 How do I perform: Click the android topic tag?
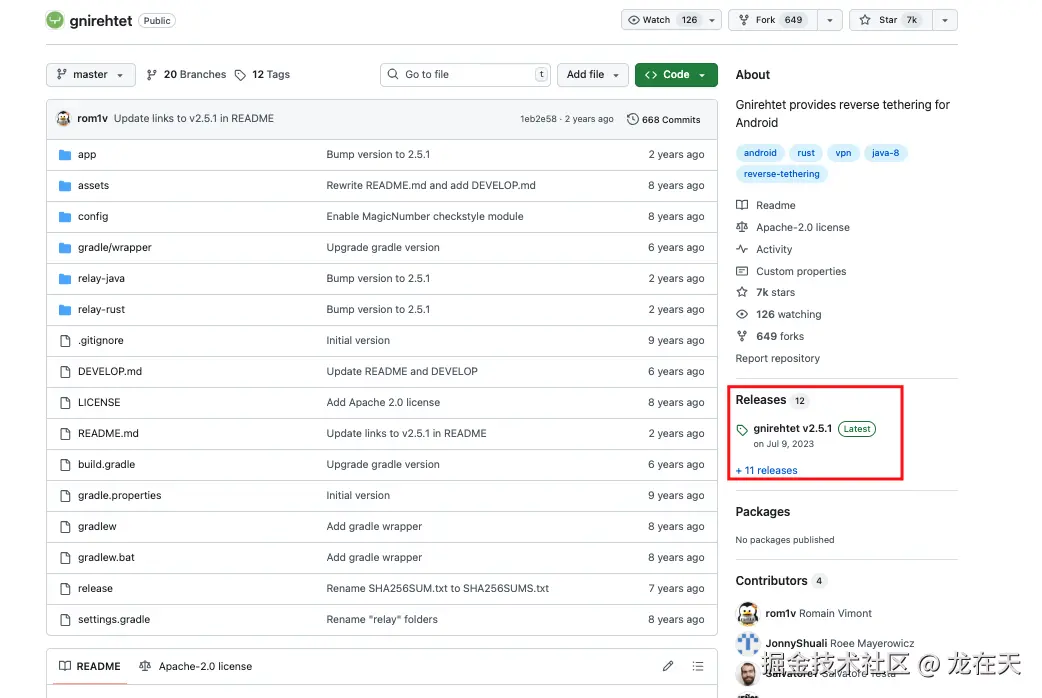click(x=760, y=153)
